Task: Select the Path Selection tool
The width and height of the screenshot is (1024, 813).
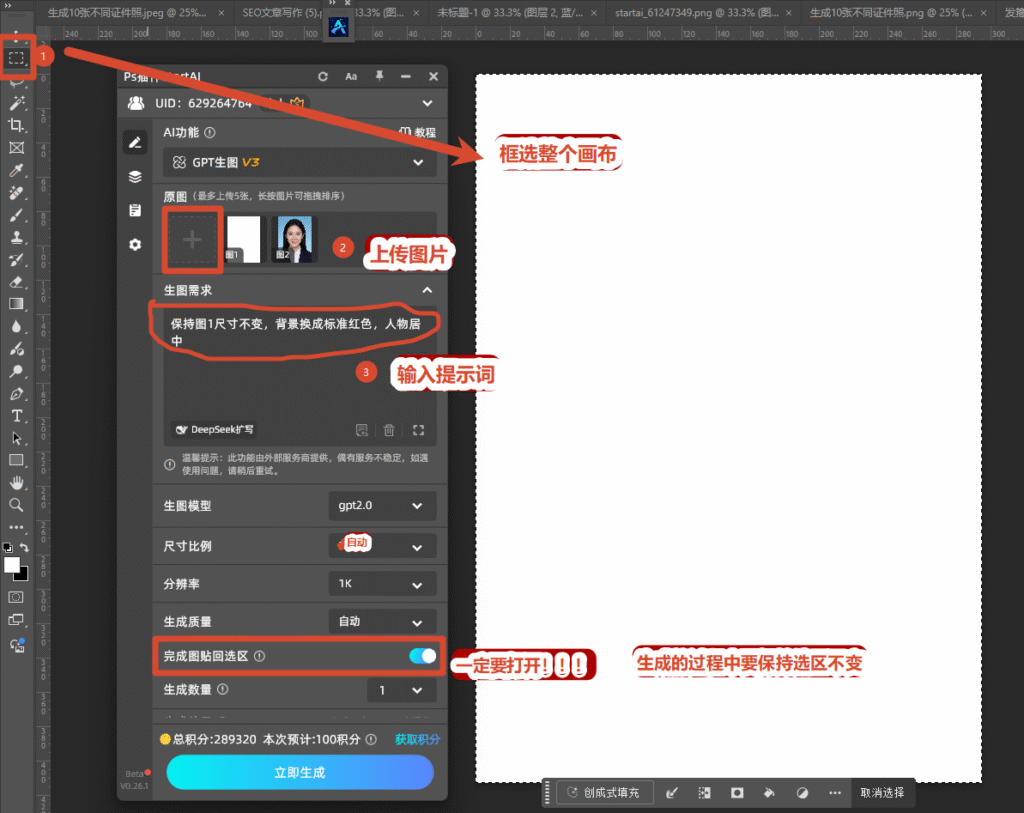Action: click(x=16, y=438)
